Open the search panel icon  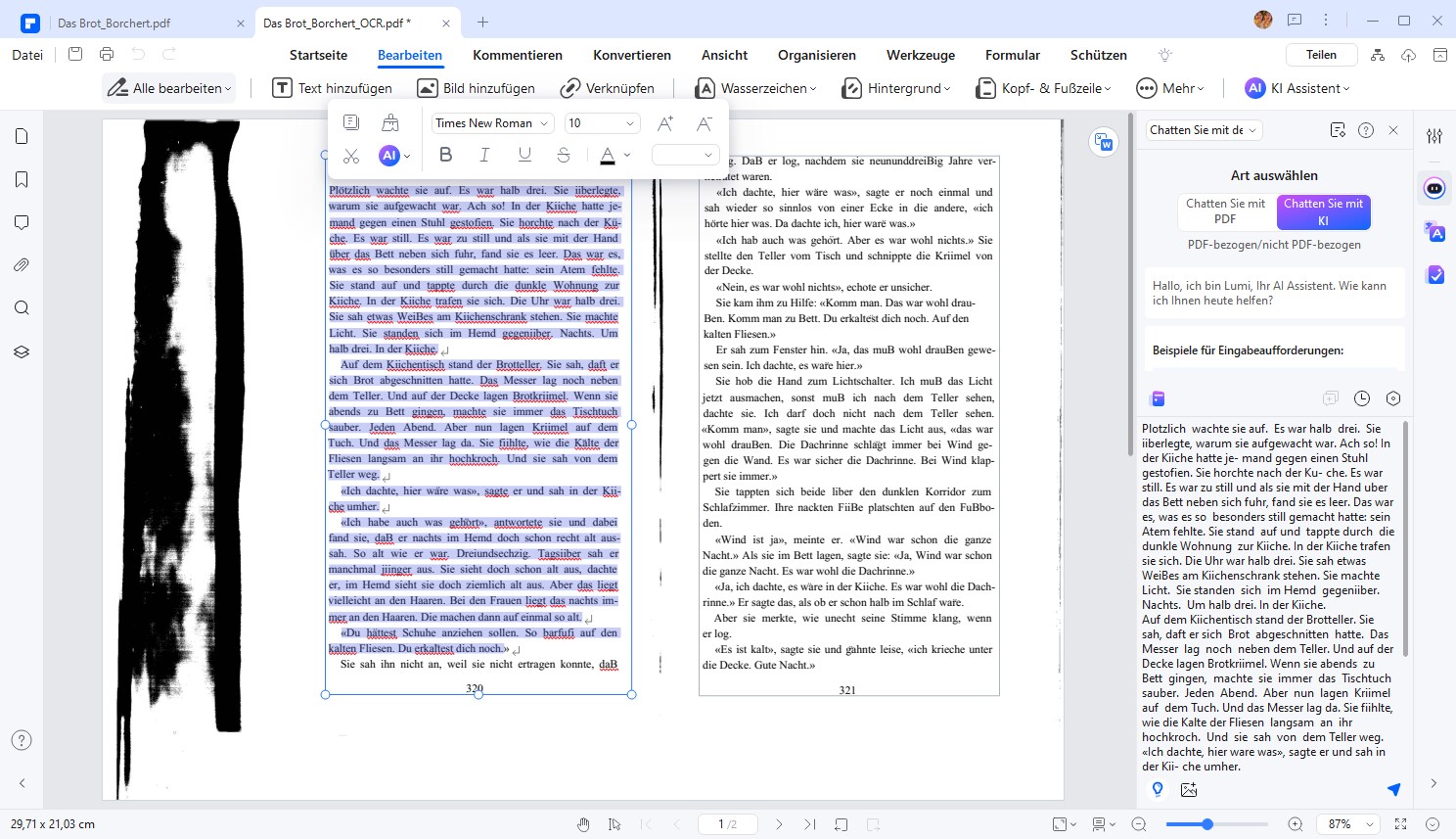pyautogui.click(x=22, y=308)
